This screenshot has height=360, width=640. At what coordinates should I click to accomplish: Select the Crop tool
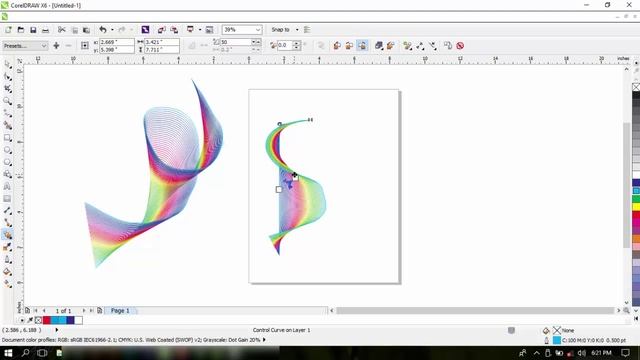7,89
